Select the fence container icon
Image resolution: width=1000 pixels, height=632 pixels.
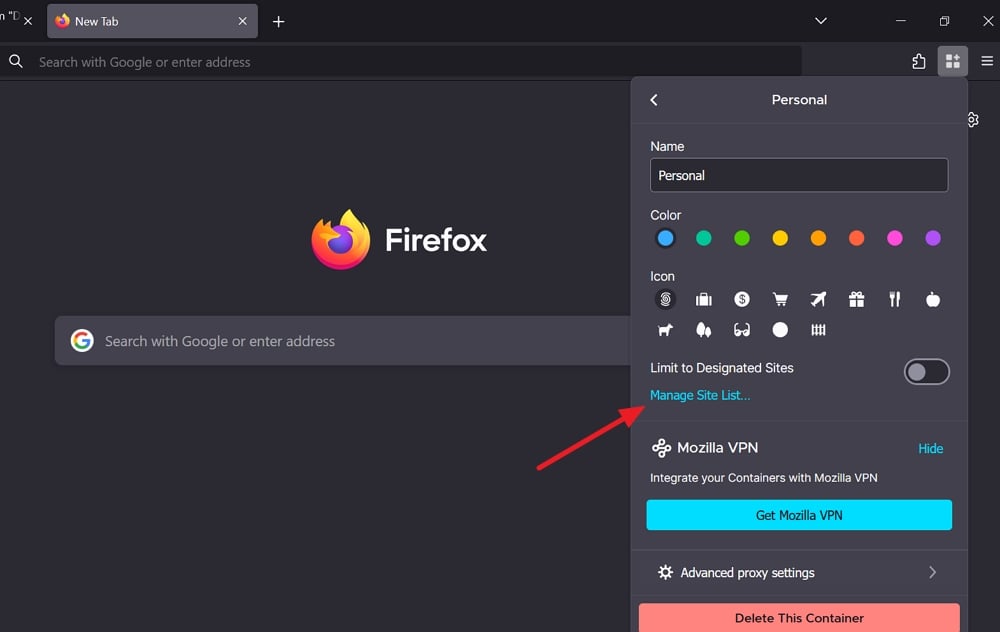[x=818, y=330]
